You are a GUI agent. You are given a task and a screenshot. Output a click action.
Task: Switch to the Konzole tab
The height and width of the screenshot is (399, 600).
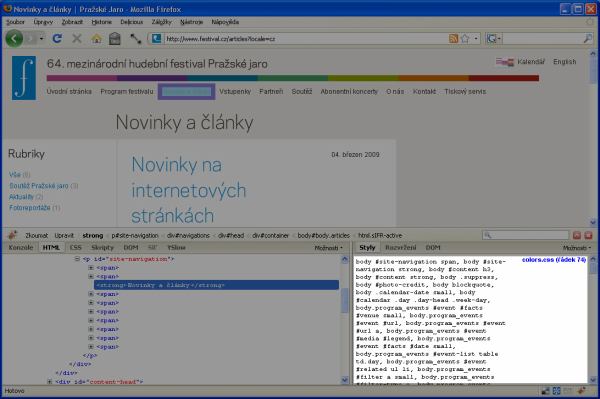tap(21, 248)
